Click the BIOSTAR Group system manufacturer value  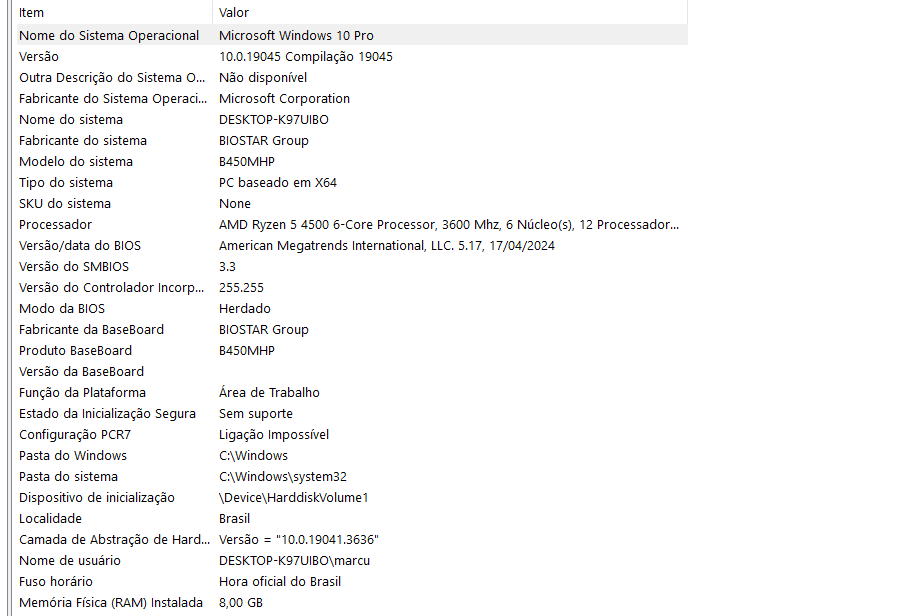tap(264, 141)
